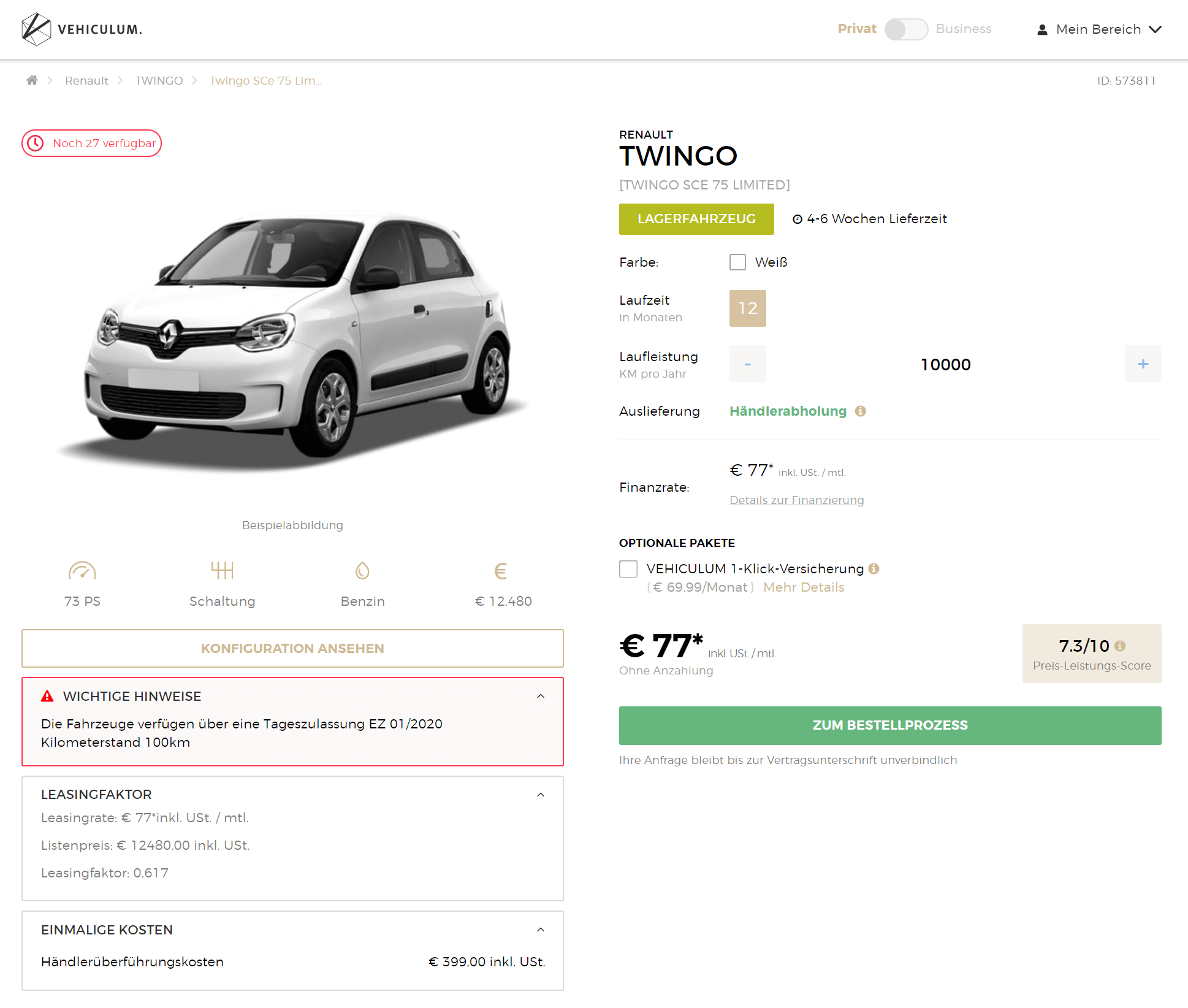Click 'Leasingfaktor: 0,617' text
This screenshot has height=1008, width=1188.
pyautogui.click(x=104, y=872)
